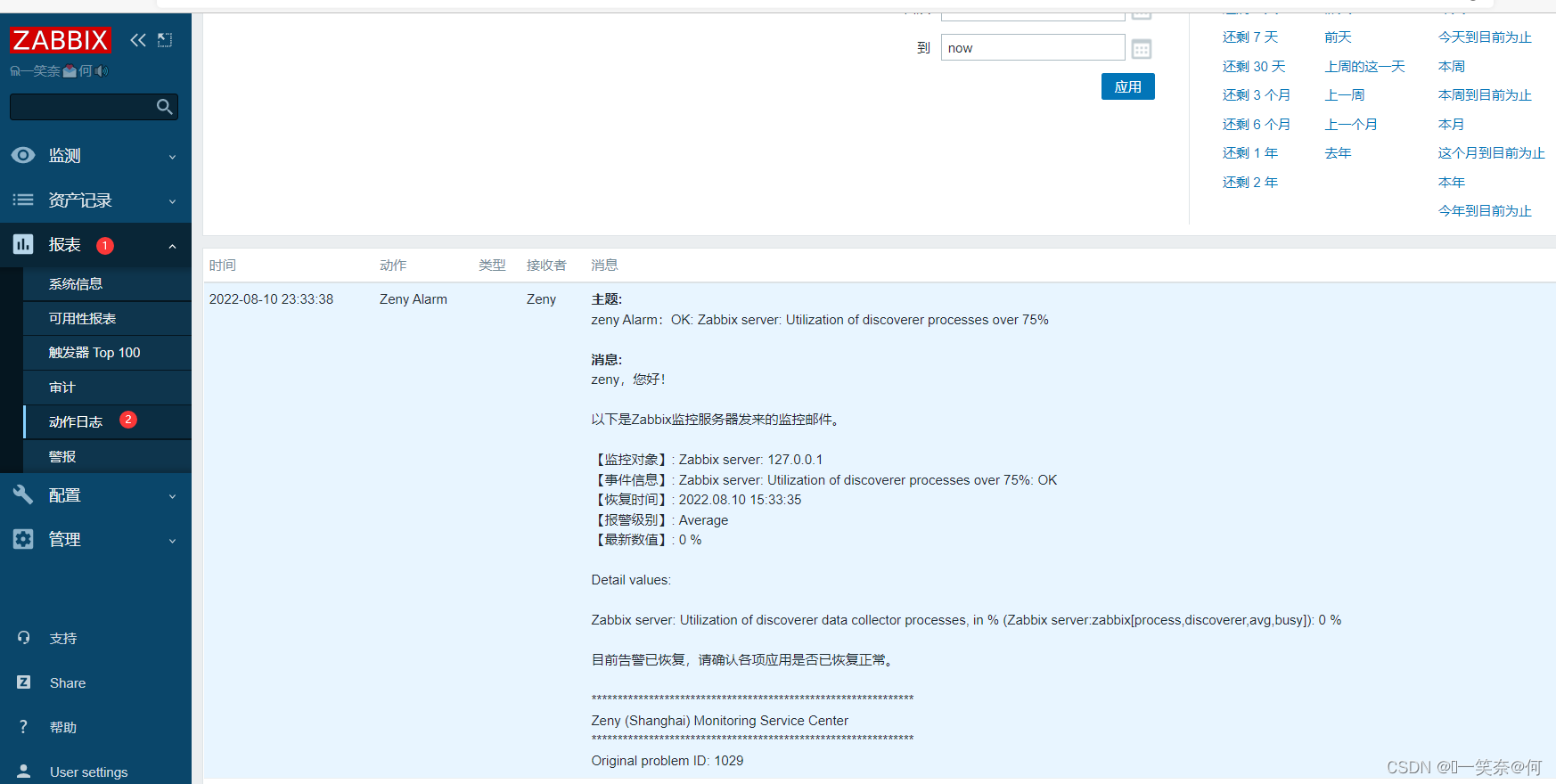
Task: Collapse the 报表 menu arrow
Action: pos(172,246)
